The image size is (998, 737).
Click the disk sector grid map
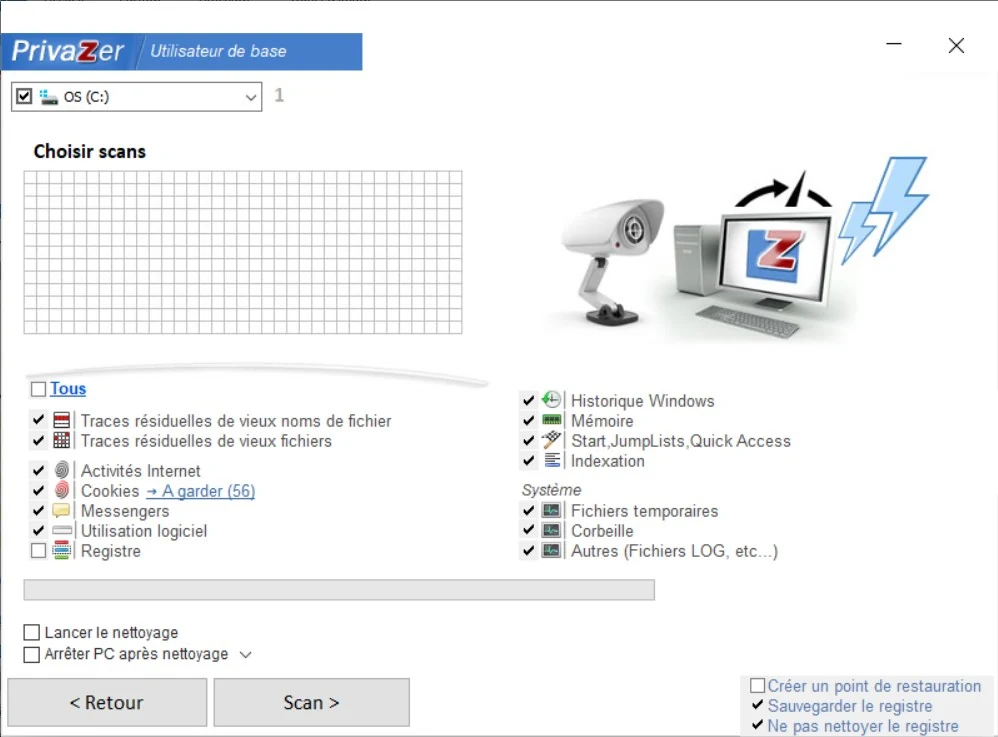(x=243, y=252)
